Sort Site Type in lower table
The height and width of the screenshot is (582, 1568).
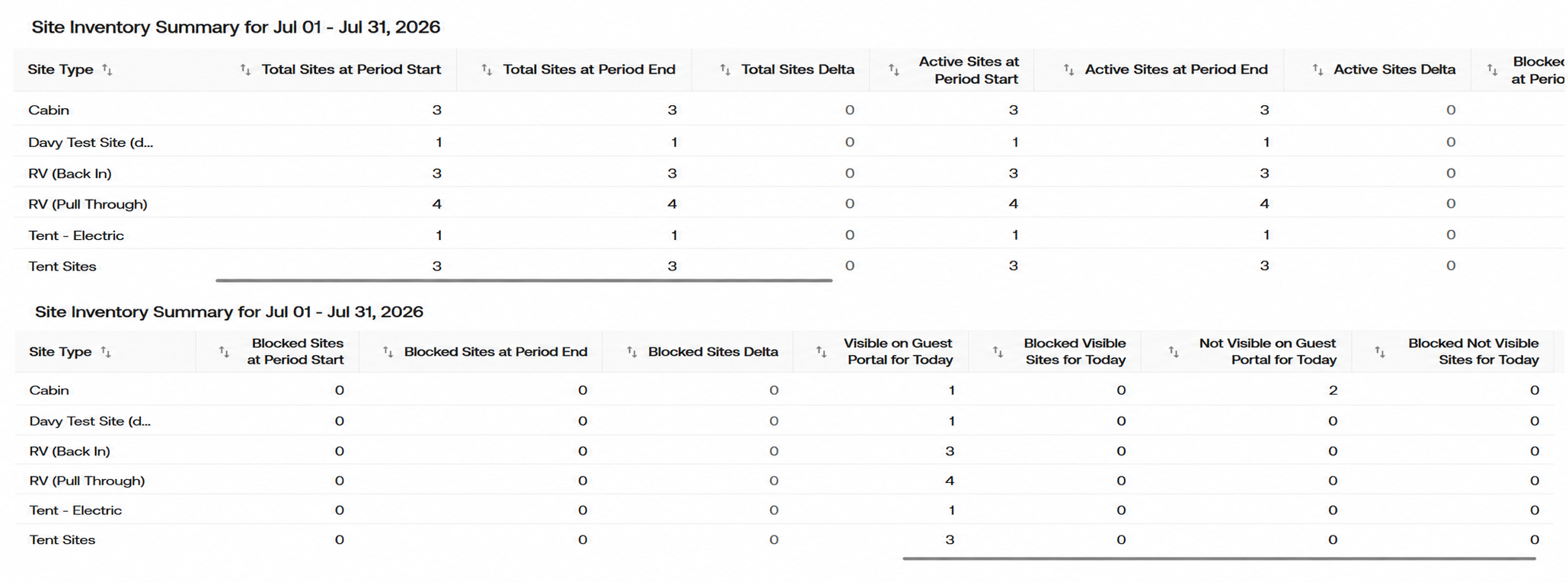tap(106, 352)
